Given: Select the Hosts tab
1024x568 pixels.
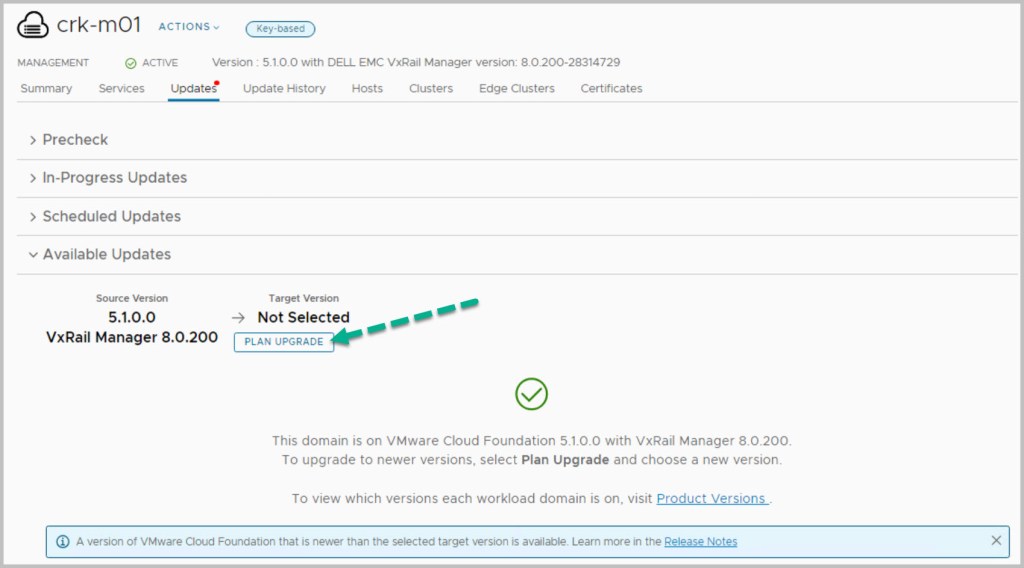Looking at the screenshot, I should point(367,88).
